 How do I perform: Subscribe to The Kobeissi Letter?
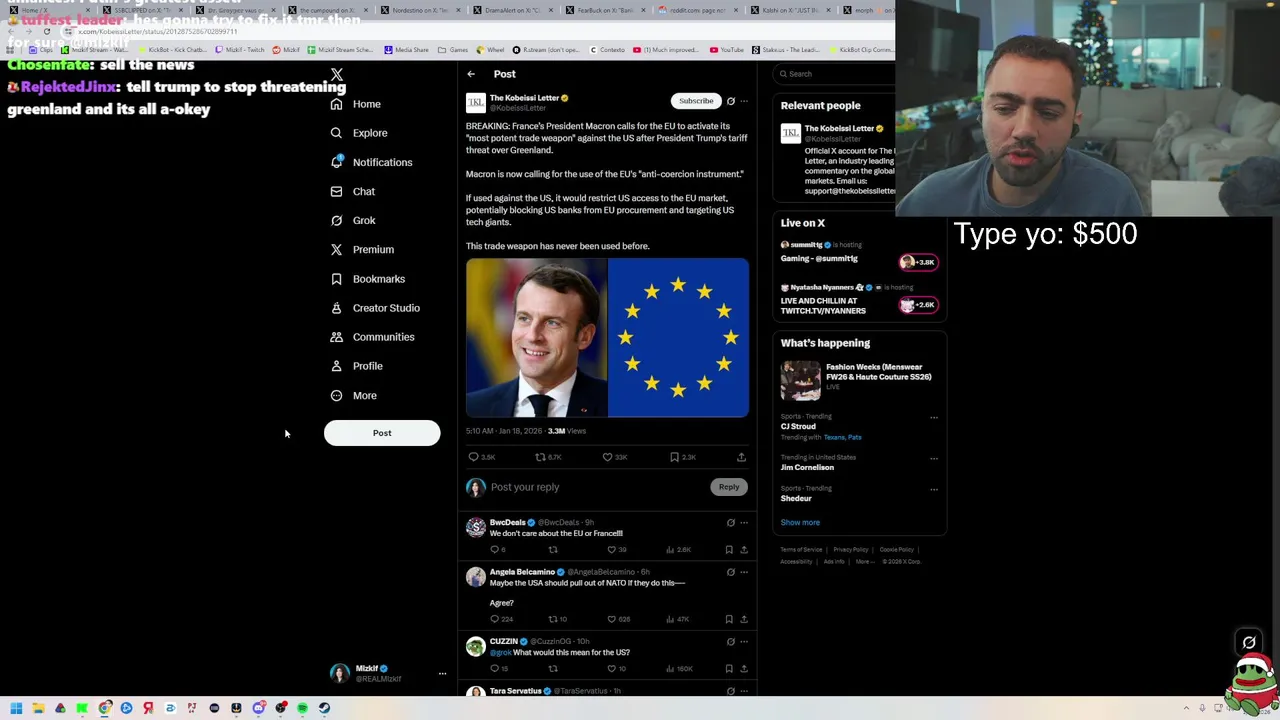point(696,101)
